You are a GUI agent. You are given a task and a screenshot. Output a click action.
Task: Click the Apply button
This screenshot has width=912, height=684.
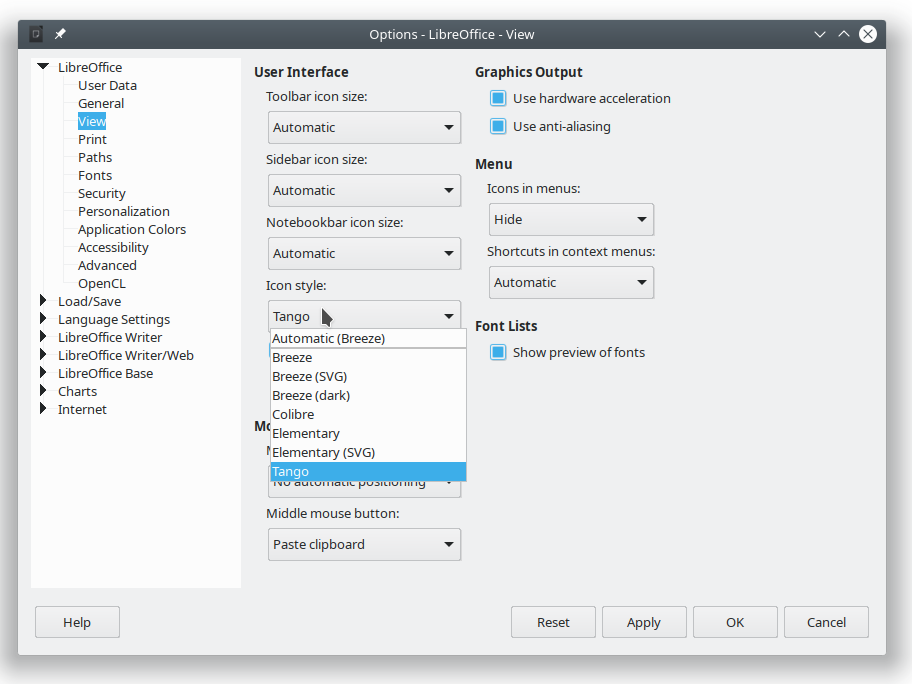tap(644, 622)
